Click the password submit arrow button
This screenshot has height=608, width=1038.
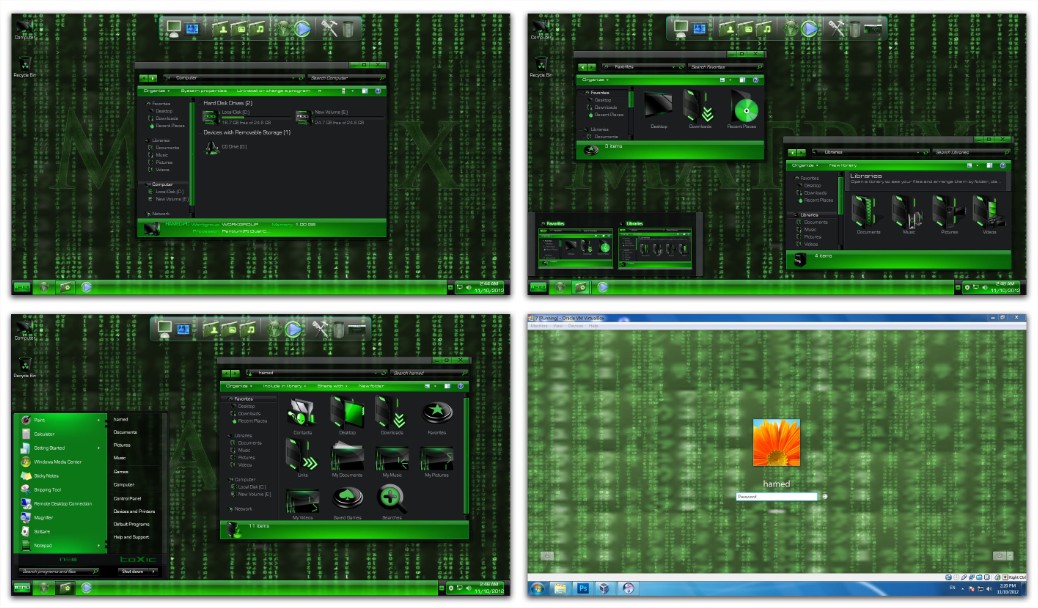coord(825,496)
